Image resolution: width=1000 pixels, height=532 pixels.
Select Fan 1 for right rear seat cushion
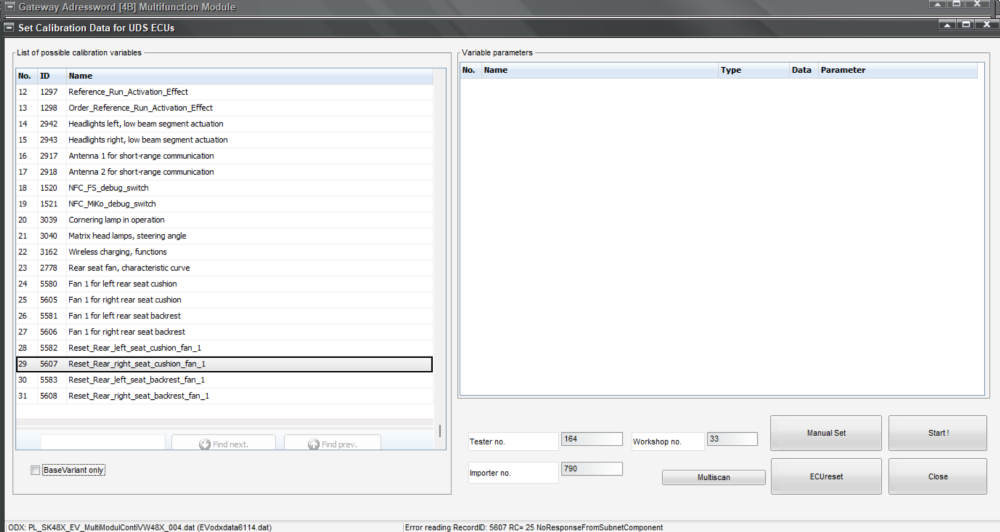(x=224, y=300)
